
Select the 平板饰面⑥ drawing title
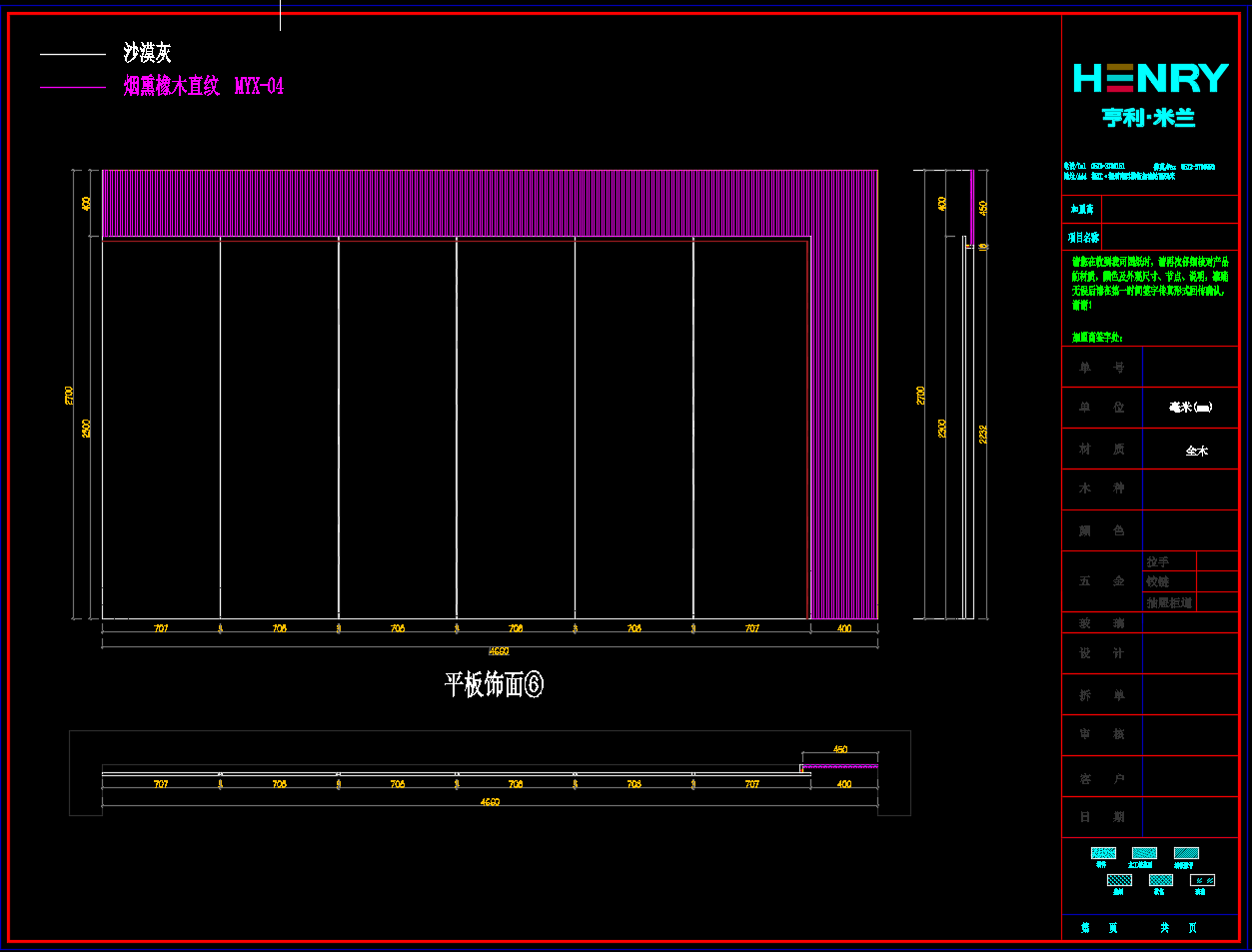[494, 684]
